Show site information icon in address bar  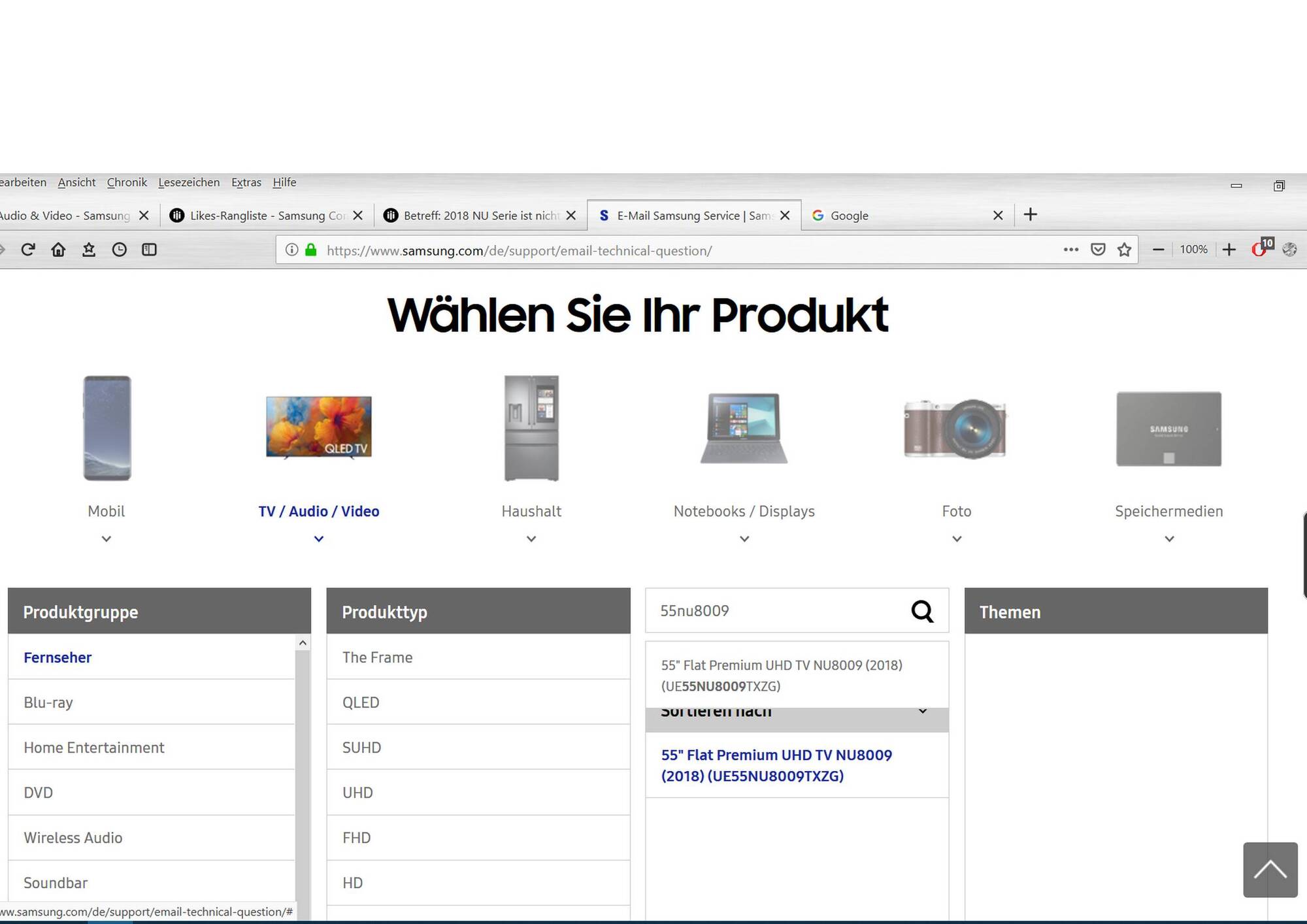point(292,250)
